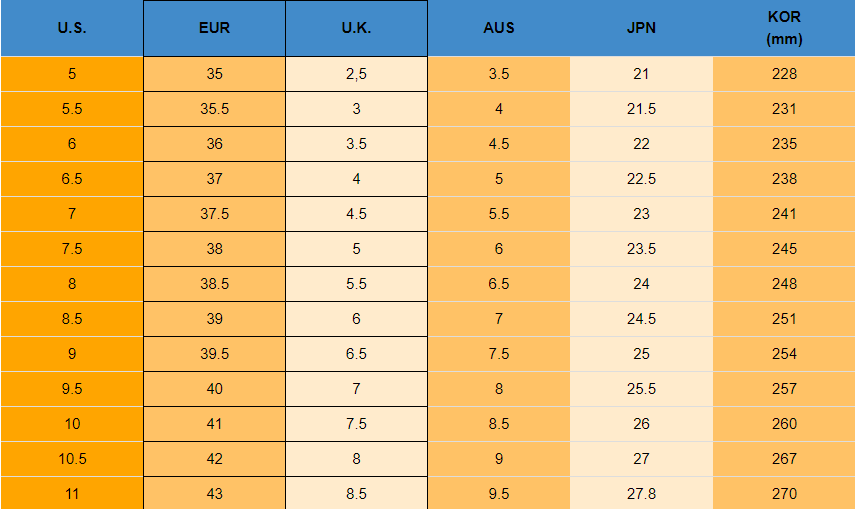The height and width of the screenshot is (509, 855).
Task: Select JPN size 22.5 cell
Action: click(641, 179)
